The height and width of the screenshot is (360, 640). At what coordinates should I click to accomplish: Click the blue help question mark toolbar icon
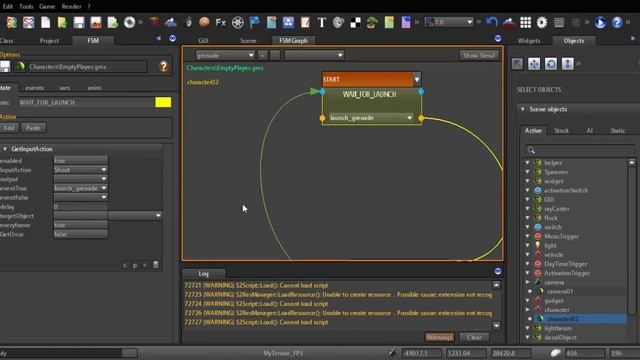point(617,22)
